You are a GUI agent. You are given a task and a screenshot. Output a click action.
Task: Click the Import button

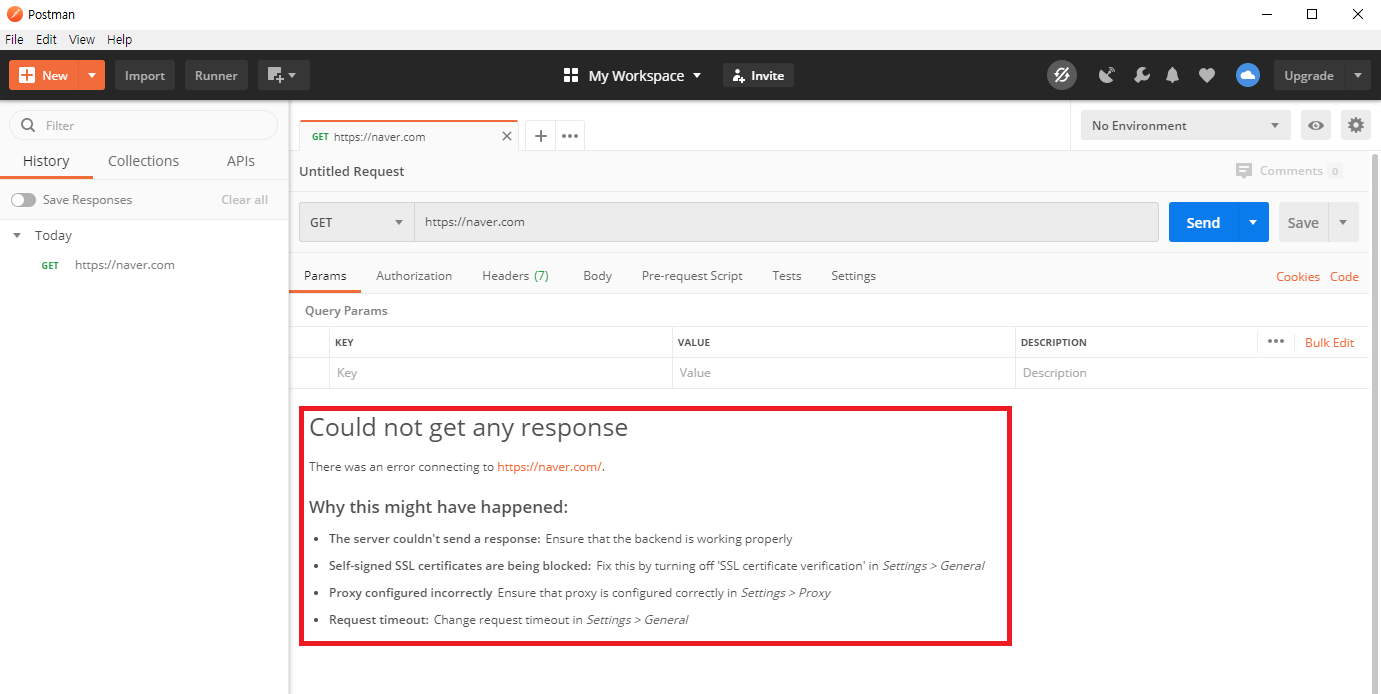coord(145,75)
